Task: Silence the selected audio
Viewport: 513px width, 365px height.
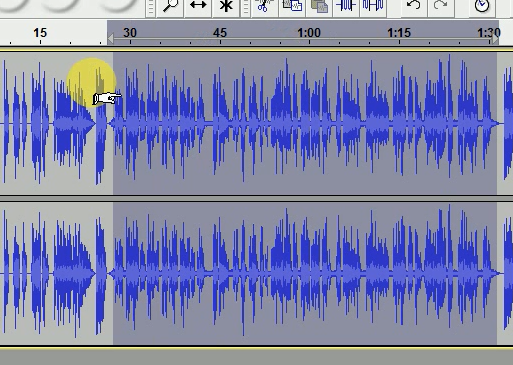Action: point(373,5)
